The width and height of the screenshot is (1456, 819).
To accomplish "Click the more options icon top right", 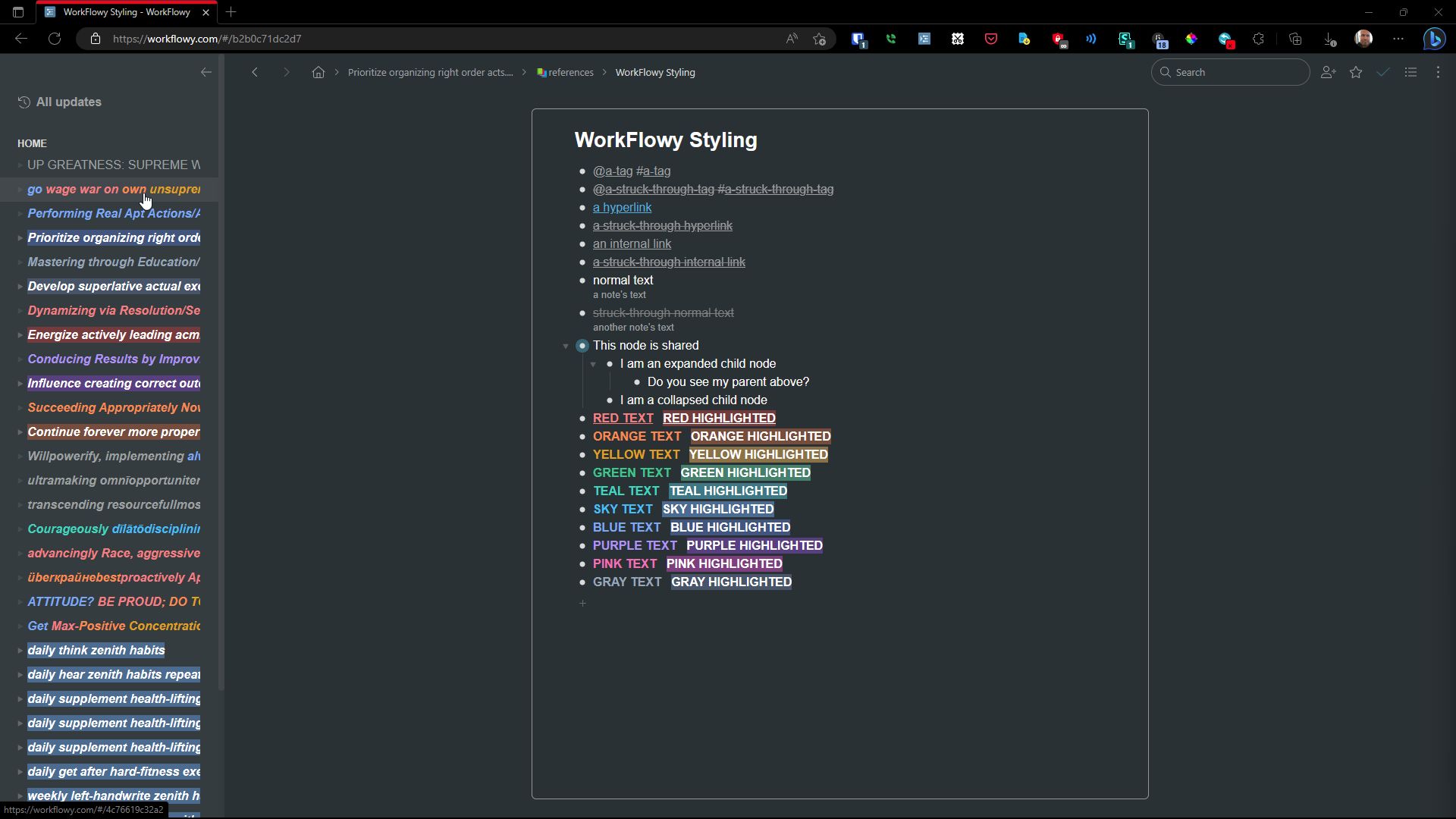I will 1438,72.
